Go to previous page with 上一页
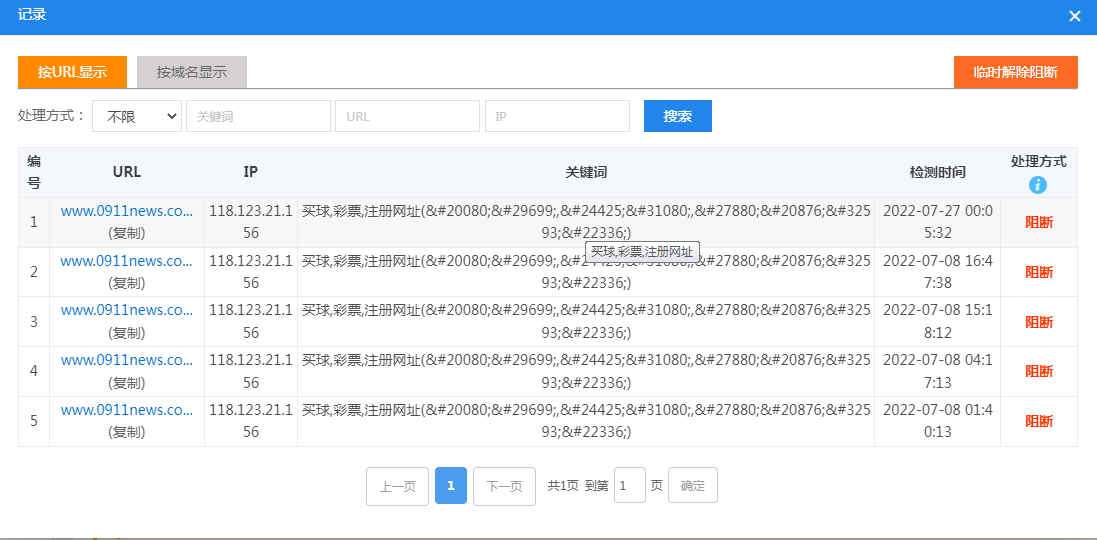 397,486
